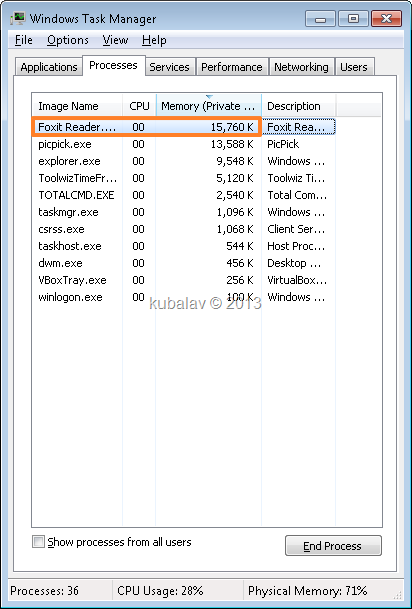Click the 13,588 K memory value
This screenshot has width=412, height=609.
click(x=232, y=144)
